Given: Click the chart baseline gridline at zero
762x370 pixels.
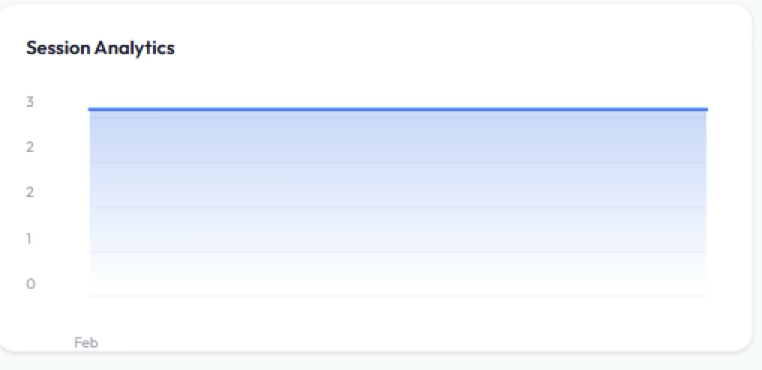Looking at the screenshot, I should tap(398, 296).
